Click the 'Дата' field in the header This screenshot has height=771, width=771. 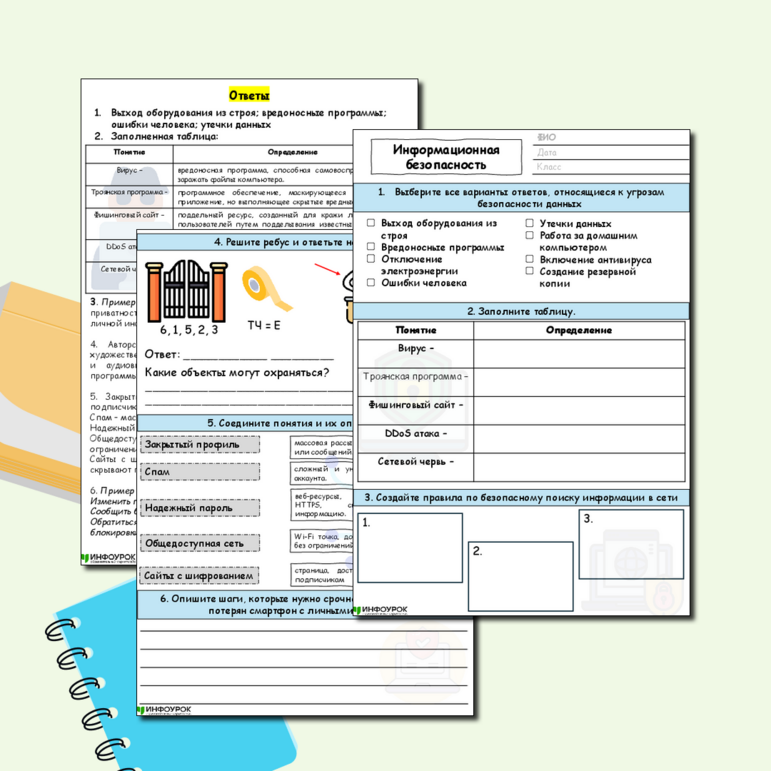(610, 153)
